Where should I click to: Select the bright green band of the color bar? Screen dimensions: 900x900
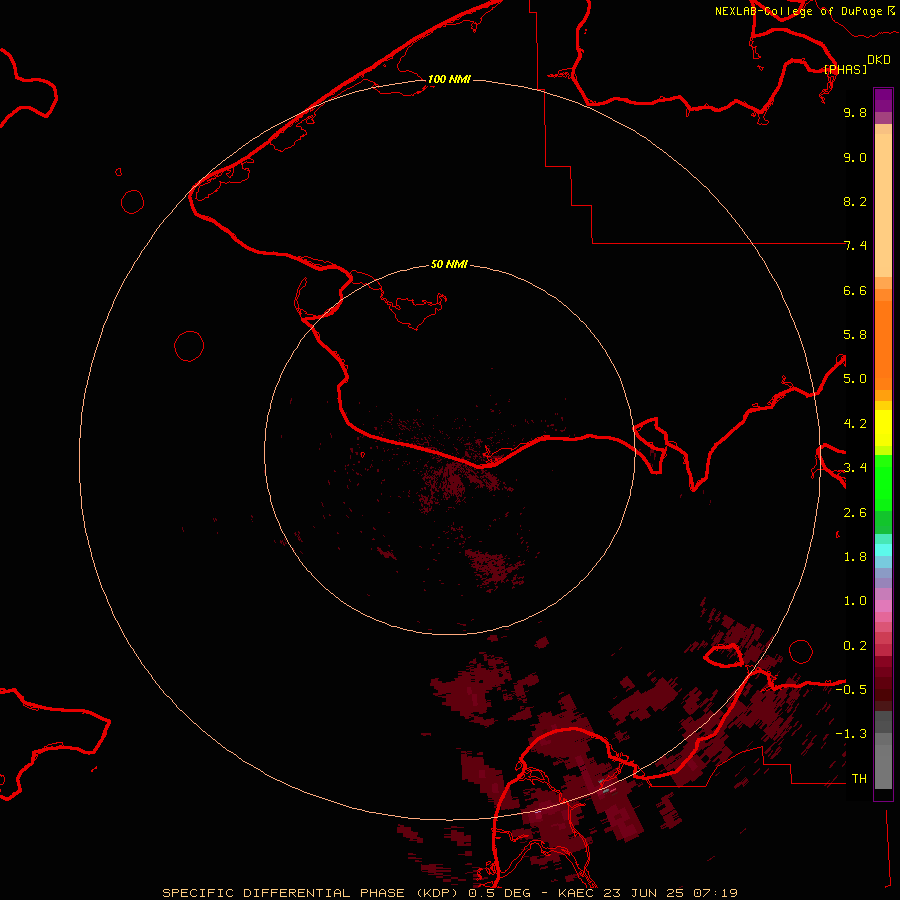tap(883, 483)
